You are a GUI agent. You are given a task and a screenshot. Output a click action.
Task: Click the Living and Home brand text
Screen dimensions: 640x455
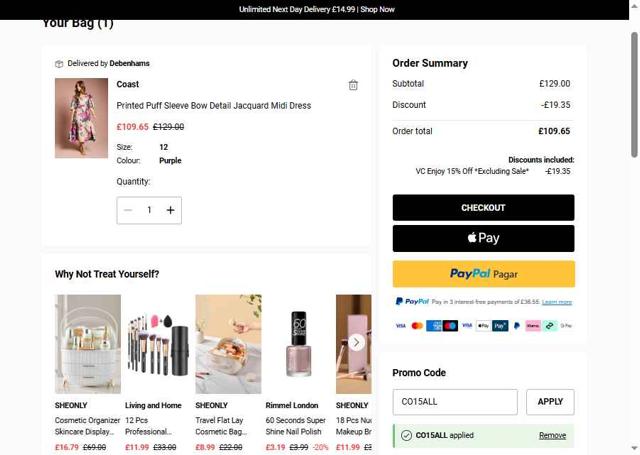pos(153,405)
